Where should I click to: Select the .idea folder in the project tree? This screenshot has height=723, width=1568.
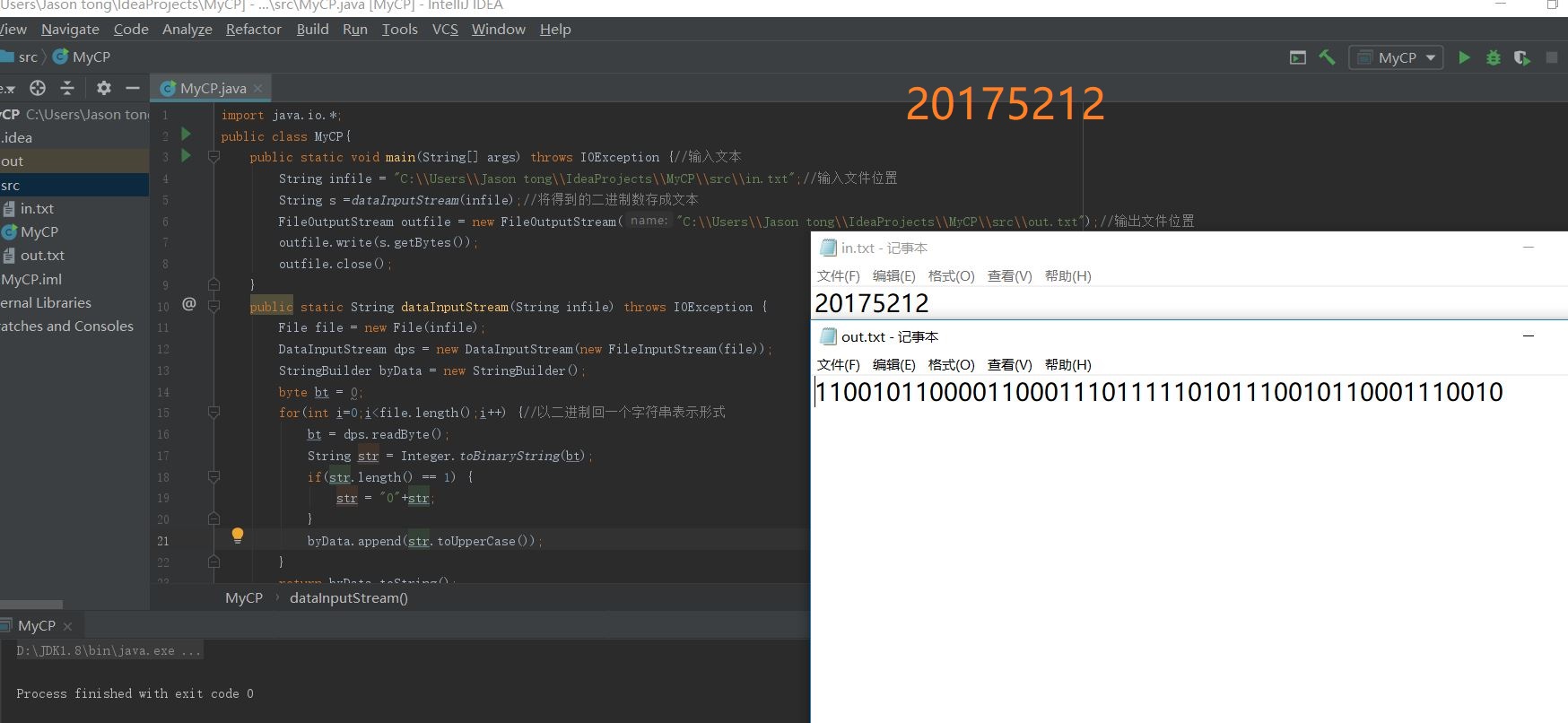click(74, 137)
